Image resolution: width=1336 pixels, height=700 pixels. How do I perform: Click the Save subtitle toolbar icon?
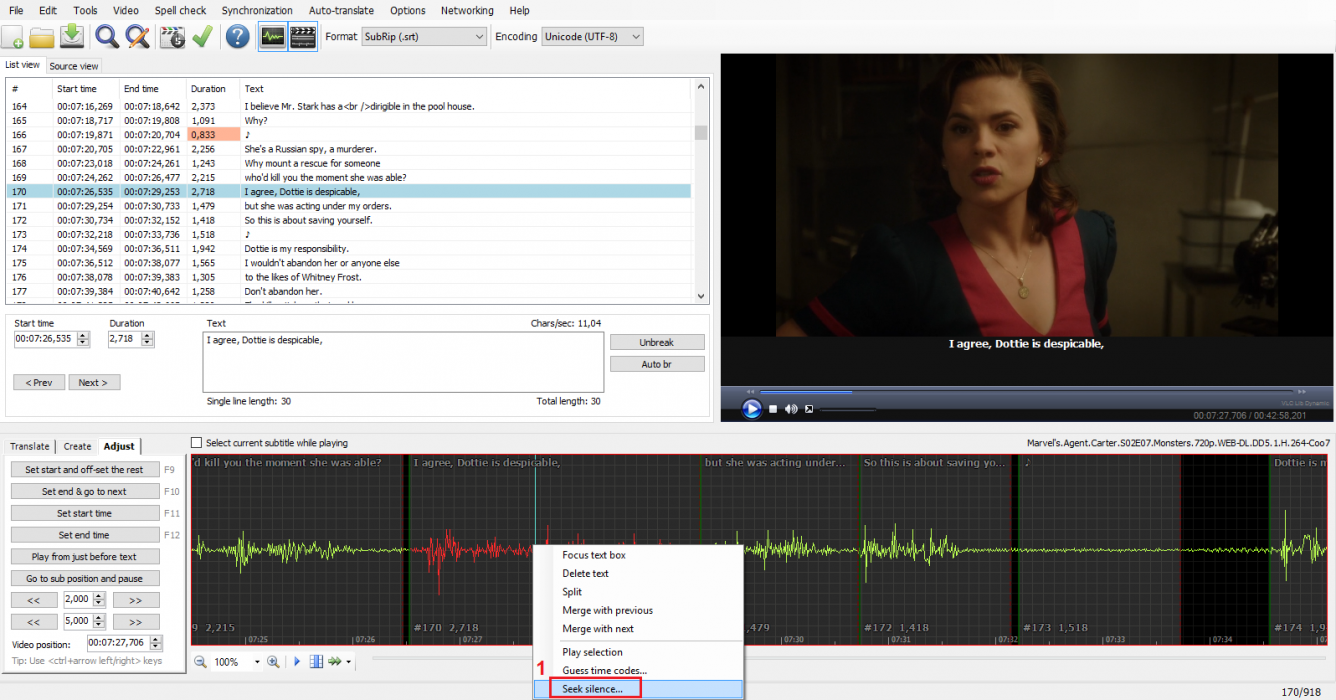coord(72,37)
